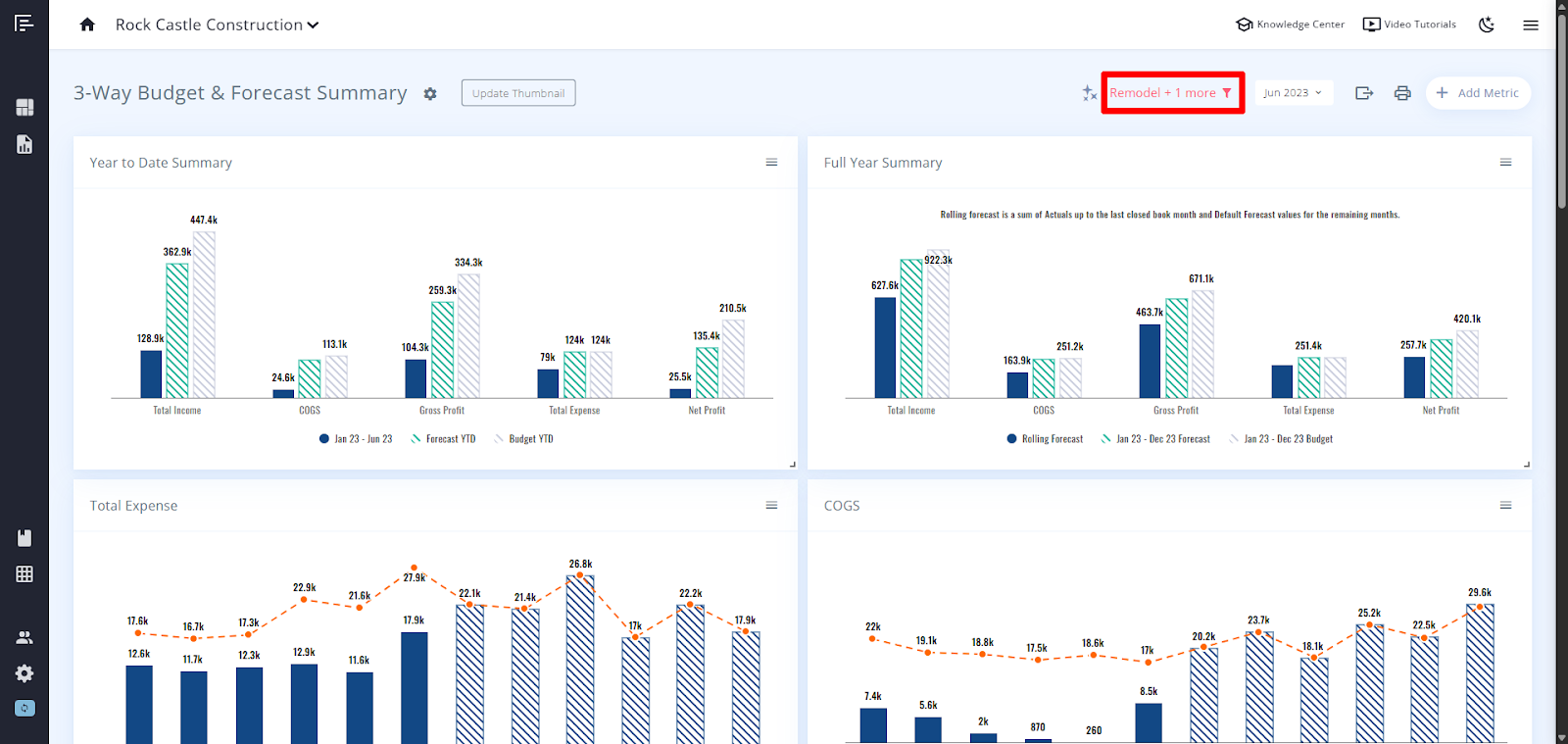Screen dimensions: 1568x744
Task: Click Year to Date chart resize handle
Action: pyautogui.click(x=792, y=465)
